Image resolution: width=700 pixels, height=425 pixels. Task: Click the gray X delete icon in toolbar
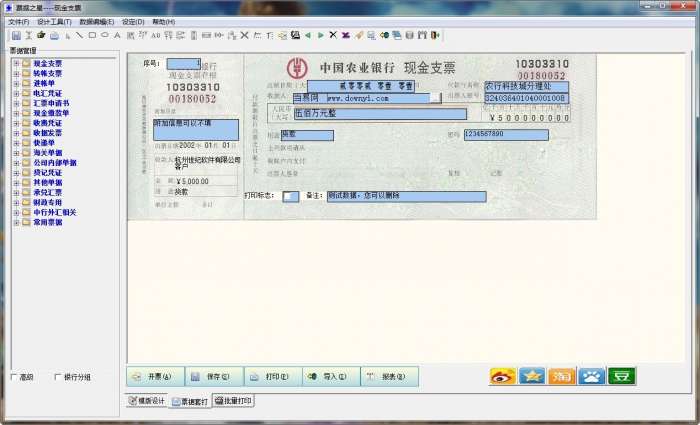click(244, 35)
